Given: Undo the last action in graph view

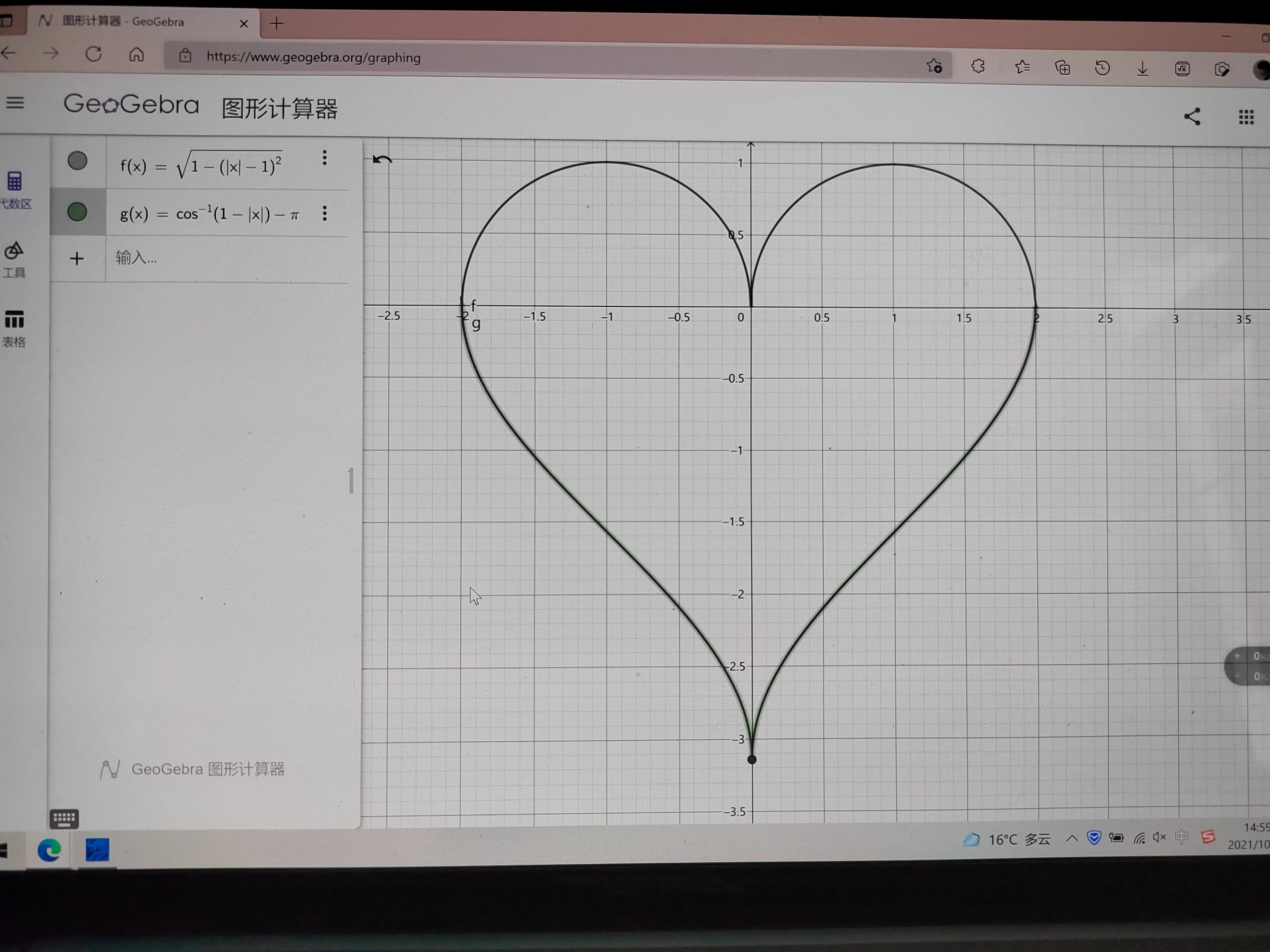Looking at the screenshot, I should pos(382,160).
